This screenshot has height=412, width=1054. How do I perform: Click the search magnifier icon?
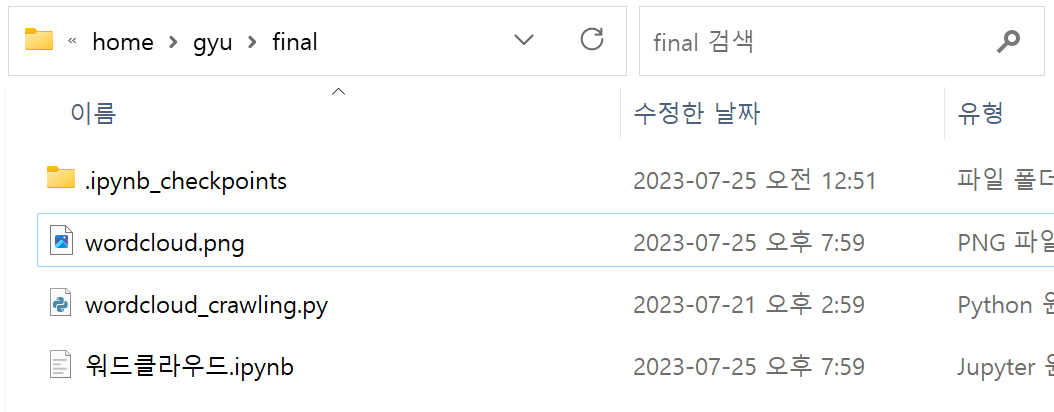click(x=1008, y=42)
